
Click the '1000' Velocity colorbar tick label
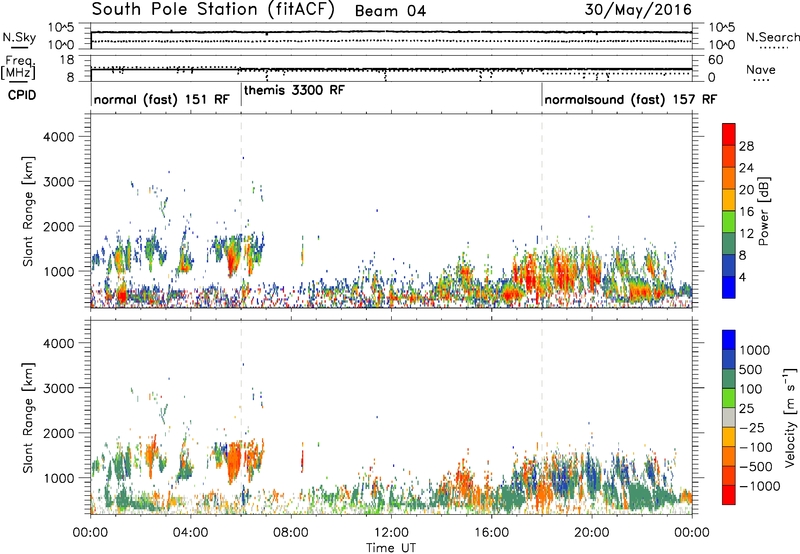[754, 350]
